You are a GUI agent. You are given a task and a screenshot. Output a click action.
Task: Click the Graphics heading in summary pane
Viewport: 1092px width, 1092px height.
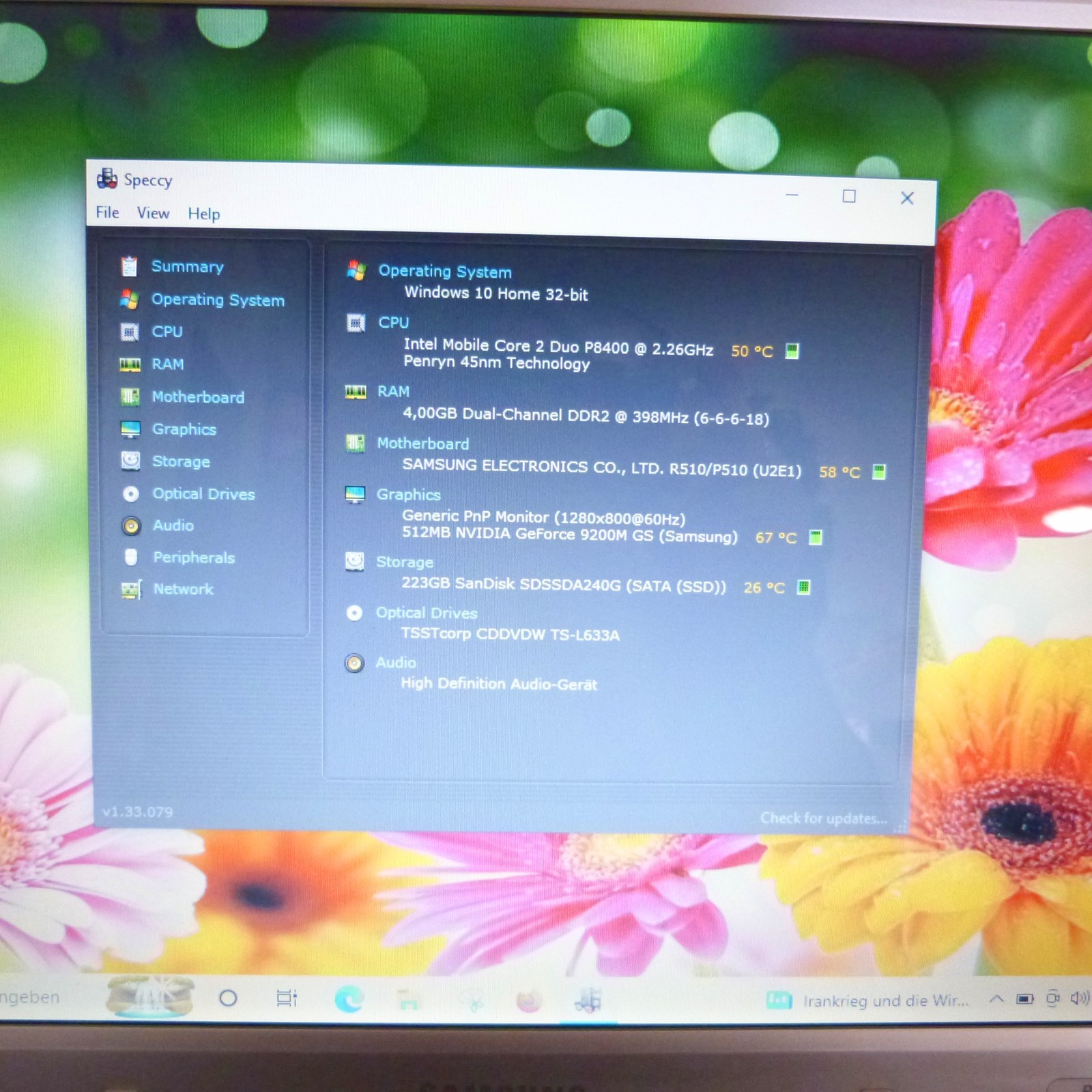409,495
